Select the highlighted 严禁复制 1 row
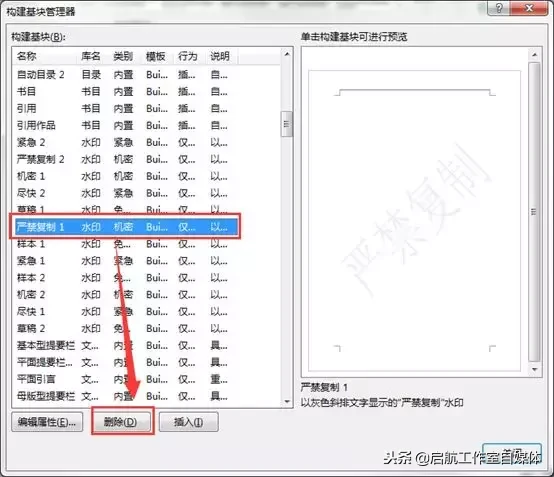 pyautogui.click(x=126, y=227)
